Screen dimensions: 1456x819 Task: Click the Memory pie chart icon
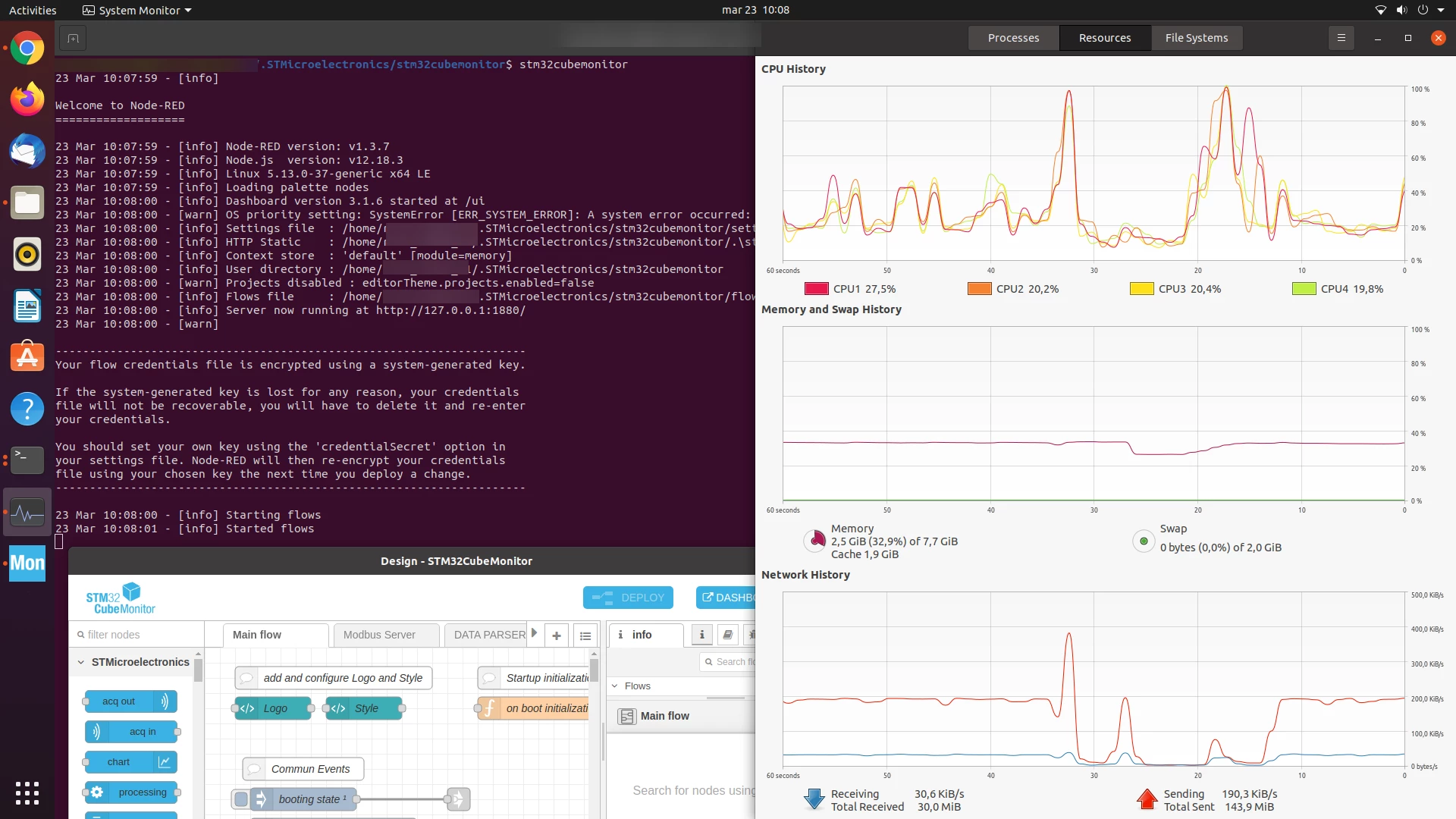click(x=816, y=541)
